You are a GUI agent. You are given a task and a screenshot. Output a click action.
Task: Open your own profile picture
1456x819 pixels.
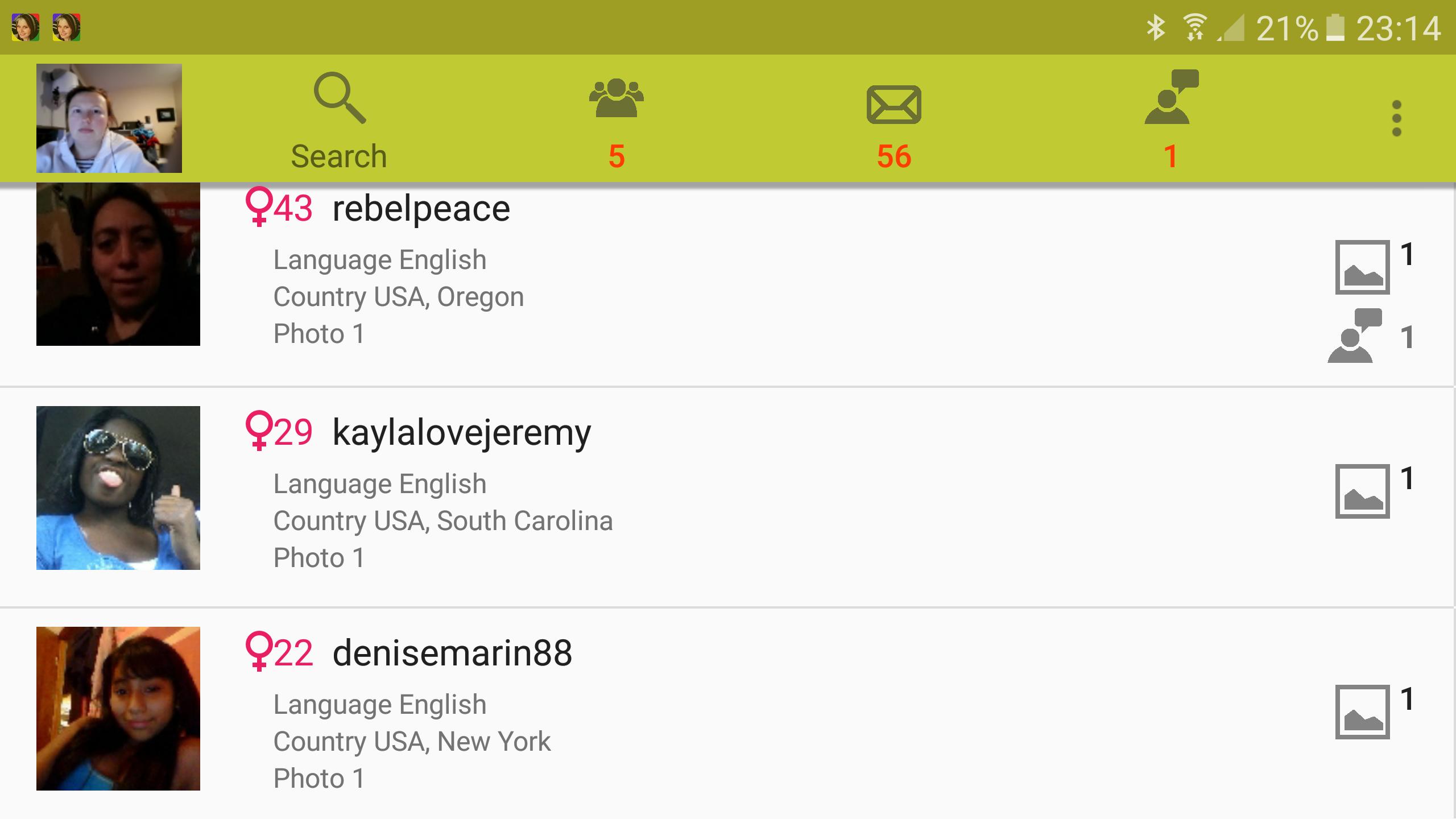tap(109, 118)
